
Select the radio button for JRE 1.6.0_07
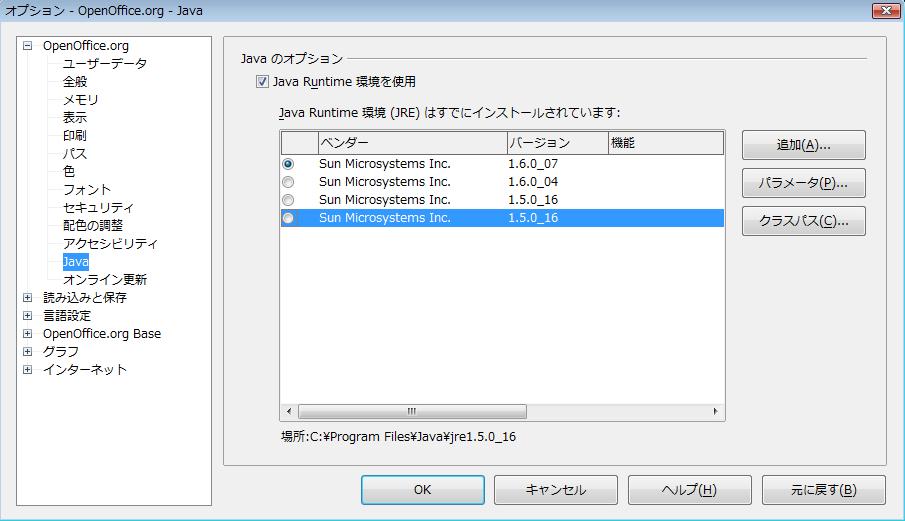289,164
